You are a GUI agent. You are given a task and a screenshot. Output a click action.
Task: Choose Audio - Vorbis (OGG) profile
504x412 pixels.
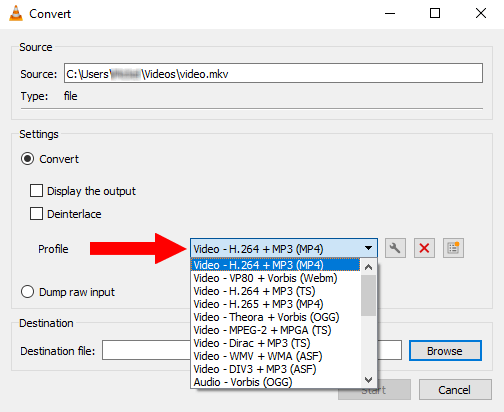pos(276,382)
